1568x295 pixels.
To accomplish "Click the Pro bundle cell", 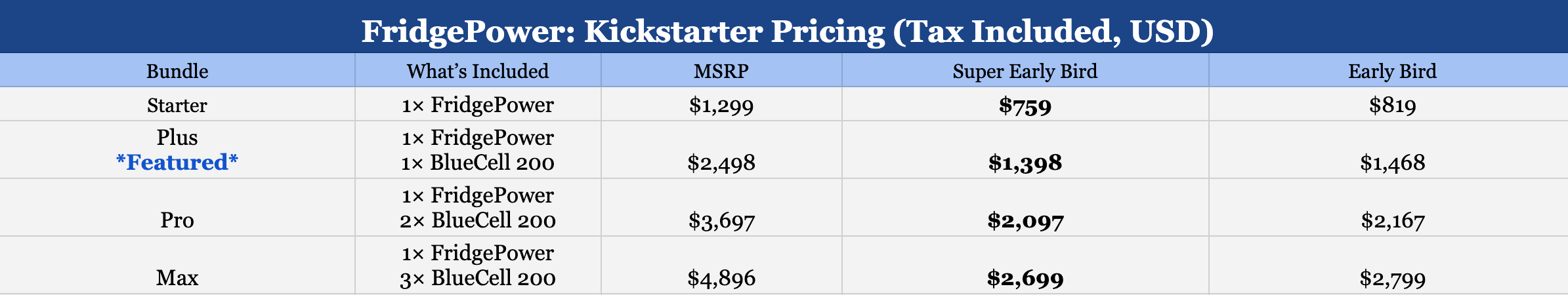I will (177, 220).
